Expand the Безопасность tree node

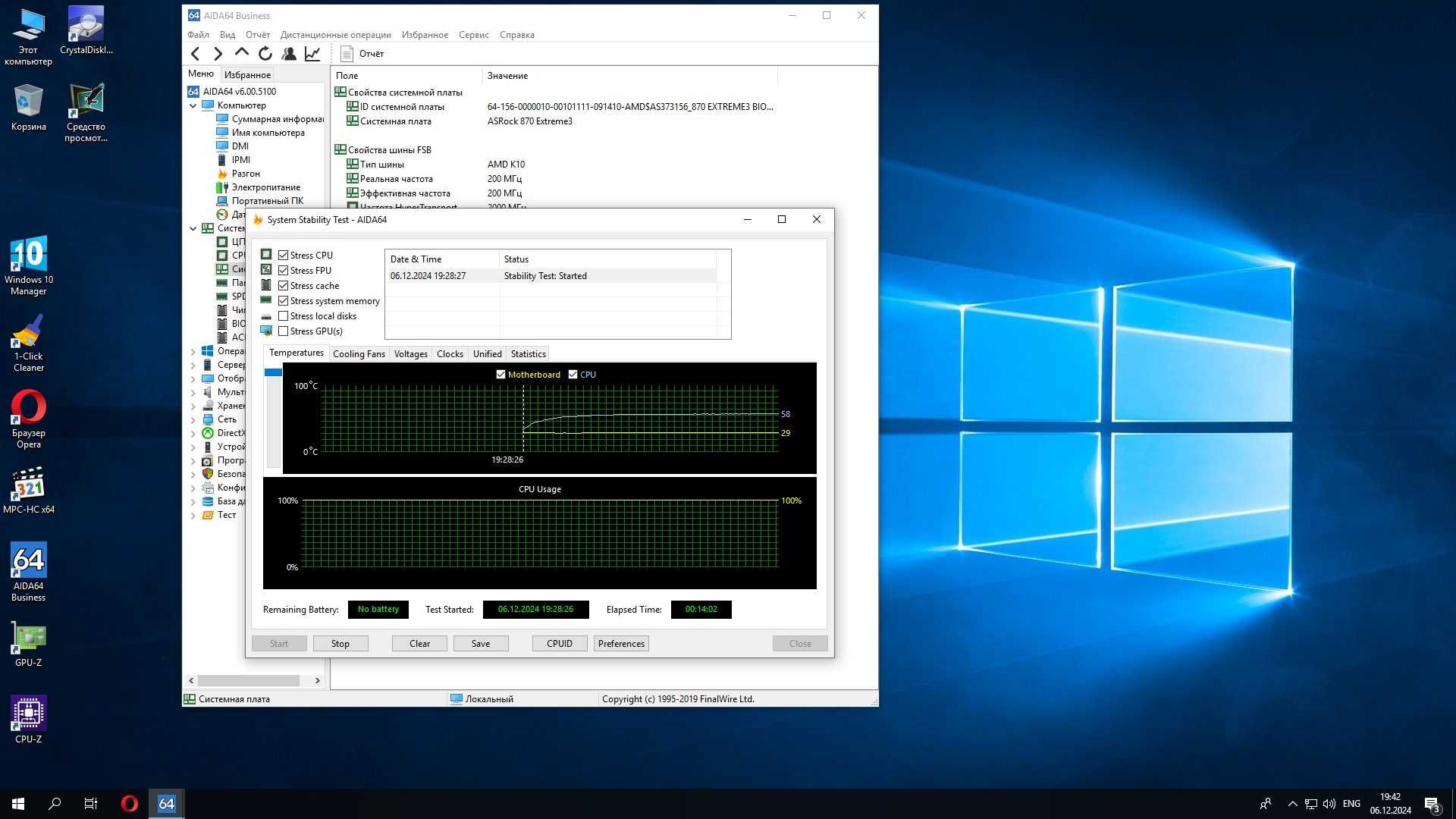[193, 474]
